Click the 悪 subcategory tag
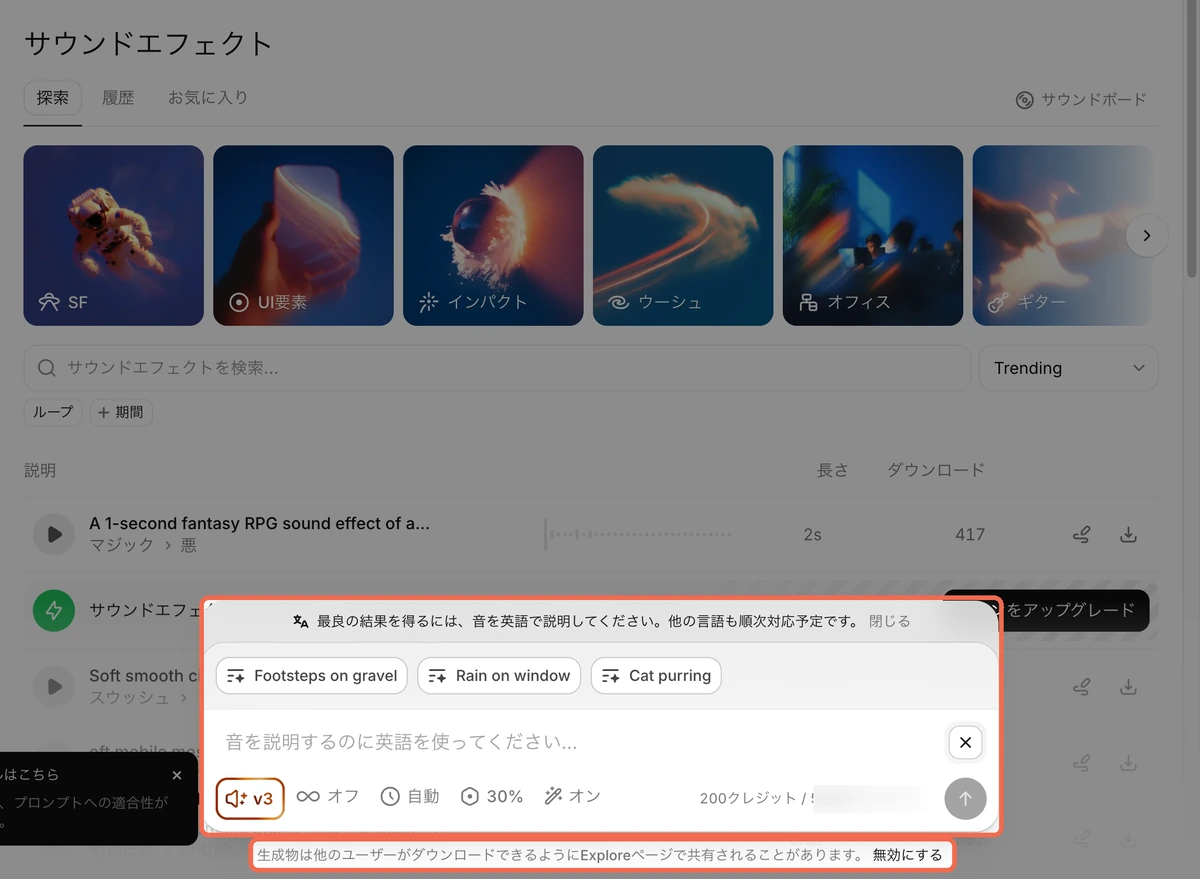The height and width of the screenshot is (879, 1200). tap(189, 545)
